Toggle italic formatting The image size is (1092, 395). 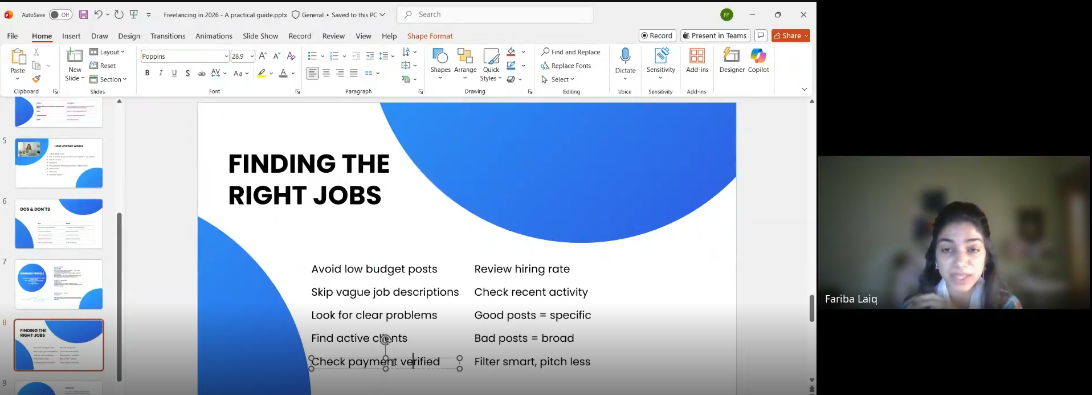161,73
